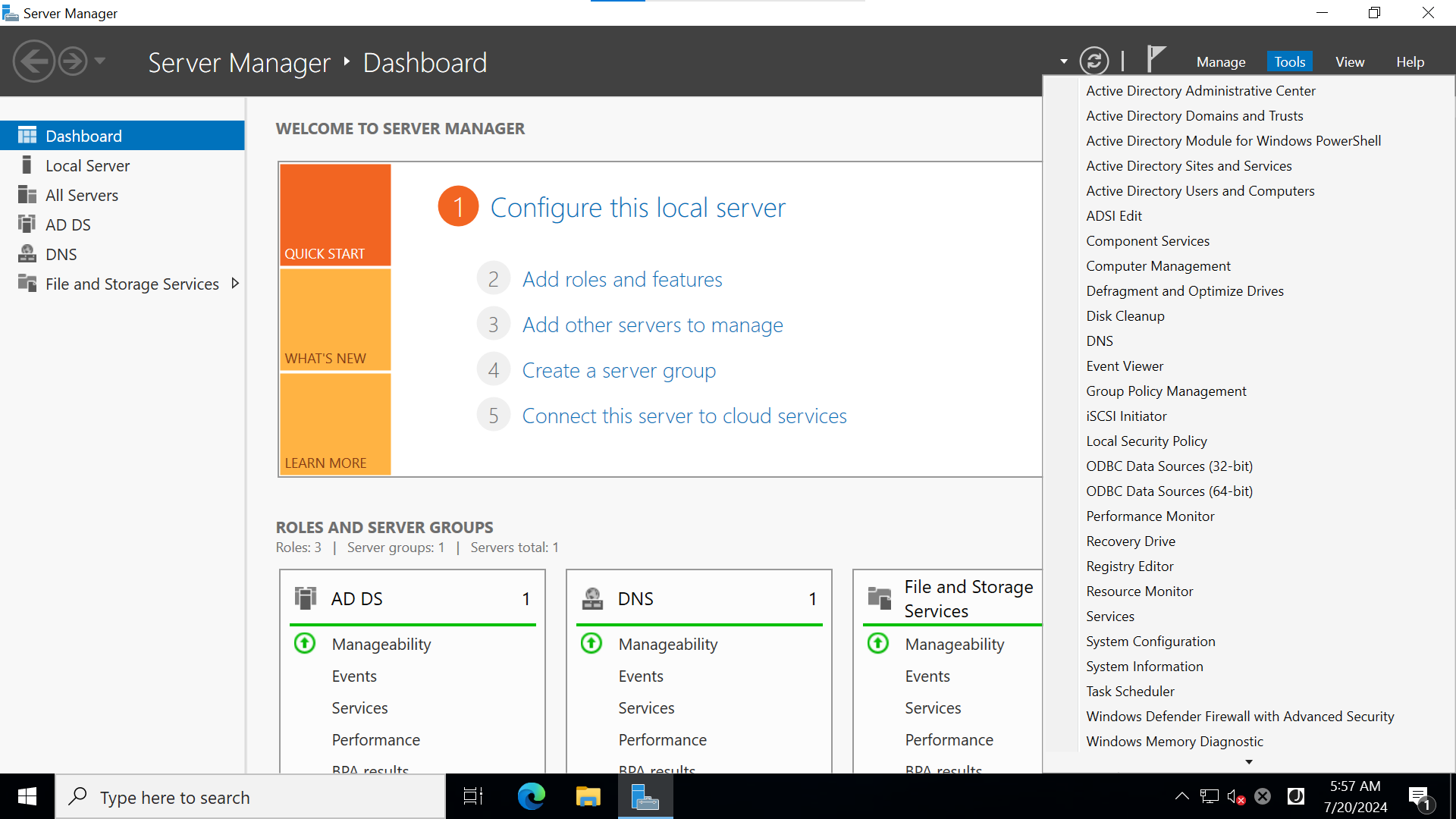Open navigation history dropdown arrow
This screenshot has width=1456, height=819.
100,61
